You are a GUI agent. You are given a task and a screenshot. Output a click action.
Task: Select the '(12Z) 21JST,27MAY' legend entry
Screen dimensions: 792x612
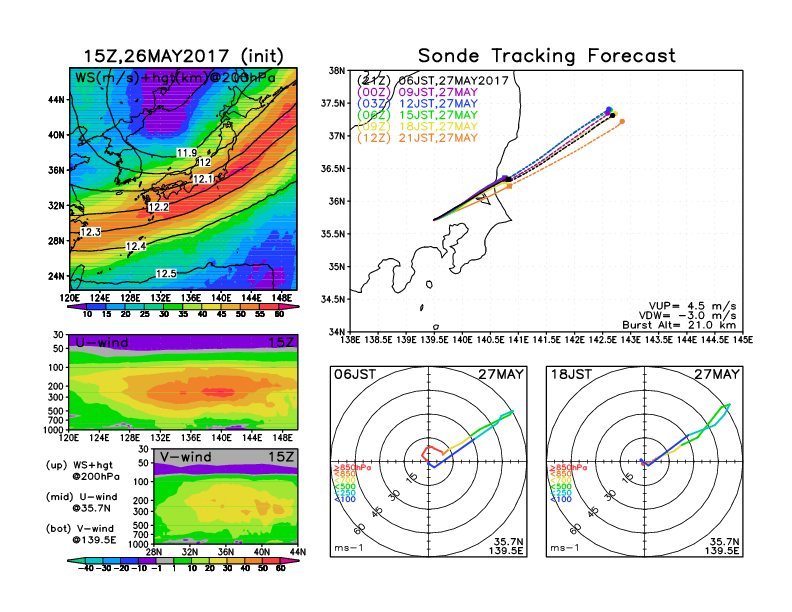point(417,138)
